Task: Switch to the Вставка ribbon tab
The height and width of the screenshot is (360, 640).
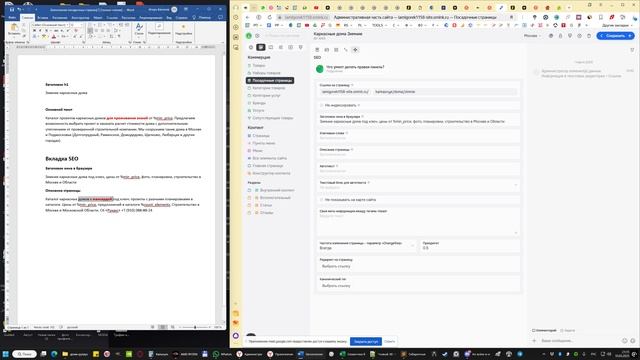Action: (42, 18)
